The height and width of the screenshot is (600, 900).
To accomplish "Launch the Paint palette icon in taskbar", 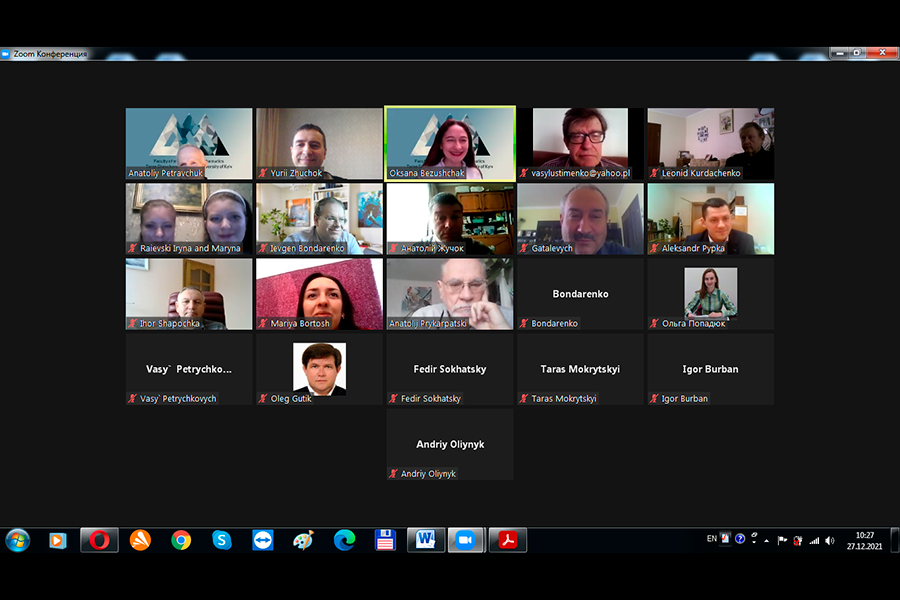I will click(303, 540).
